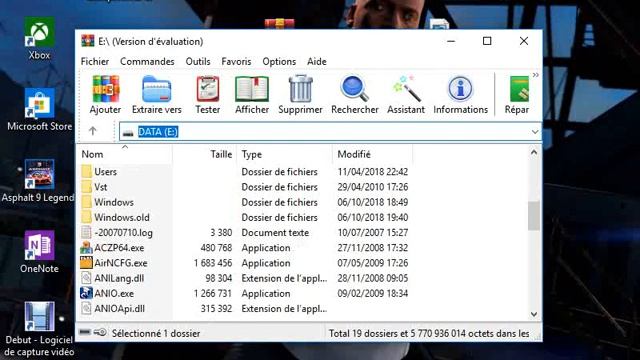
Task: Click the DATA (E:) address field
Action: pos(330,132)
